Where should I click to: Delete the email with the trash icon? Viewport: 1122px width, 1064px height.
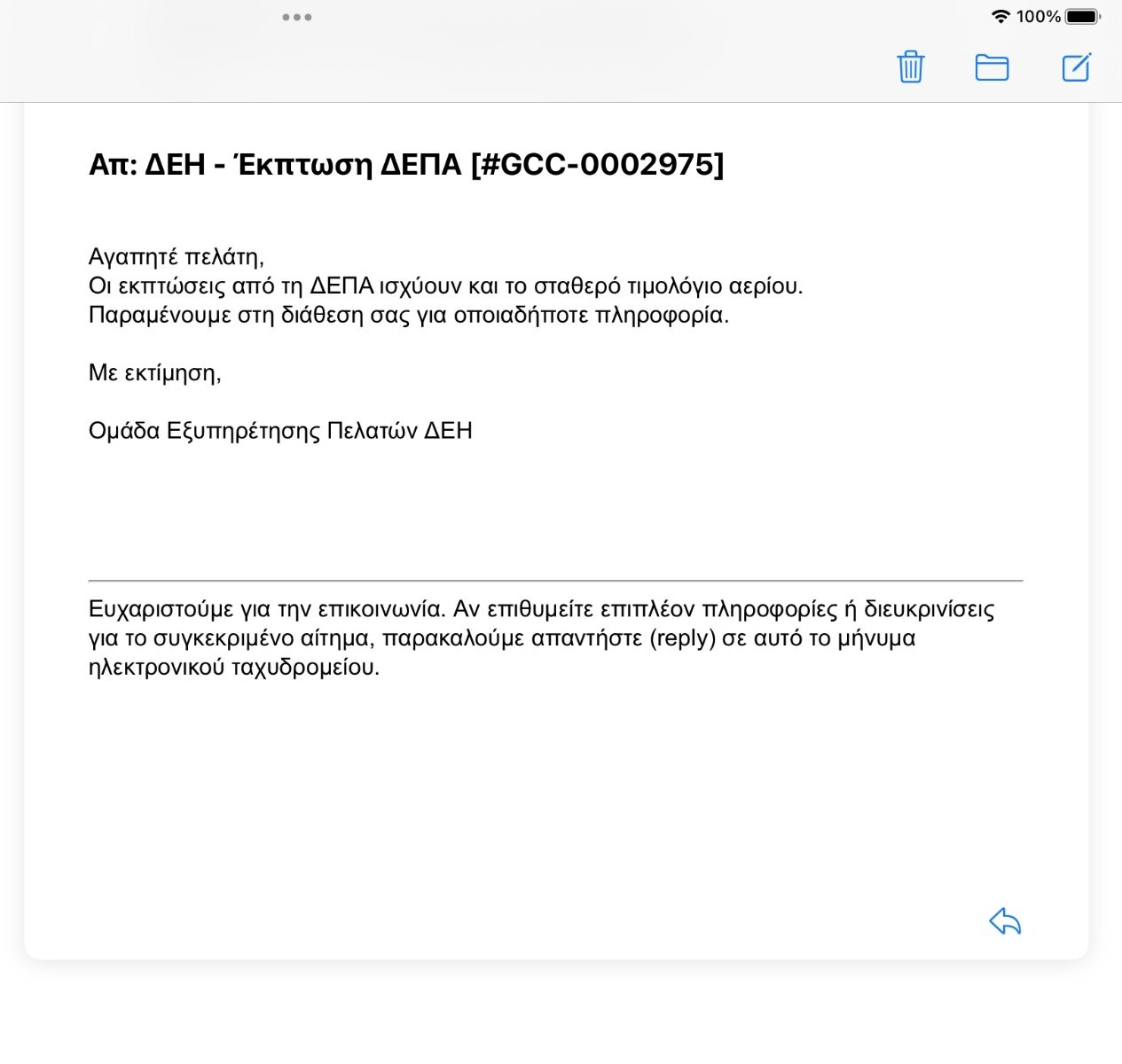point(911,66)
